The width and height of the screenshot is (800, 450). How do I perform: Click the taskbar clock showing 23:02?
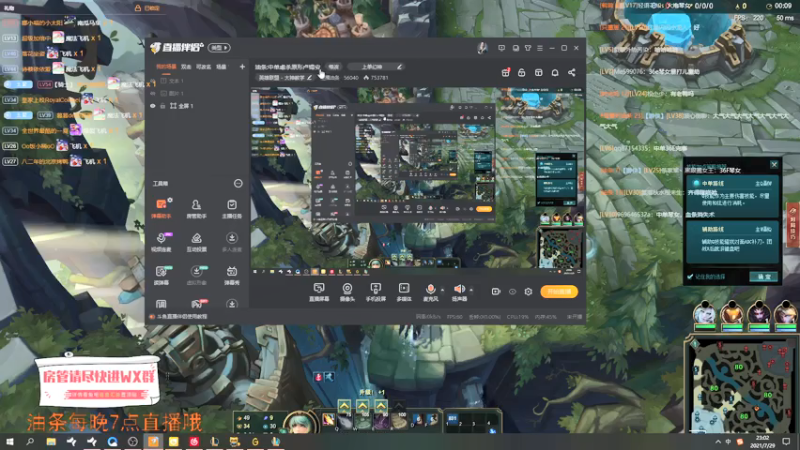tap(762, 442)
